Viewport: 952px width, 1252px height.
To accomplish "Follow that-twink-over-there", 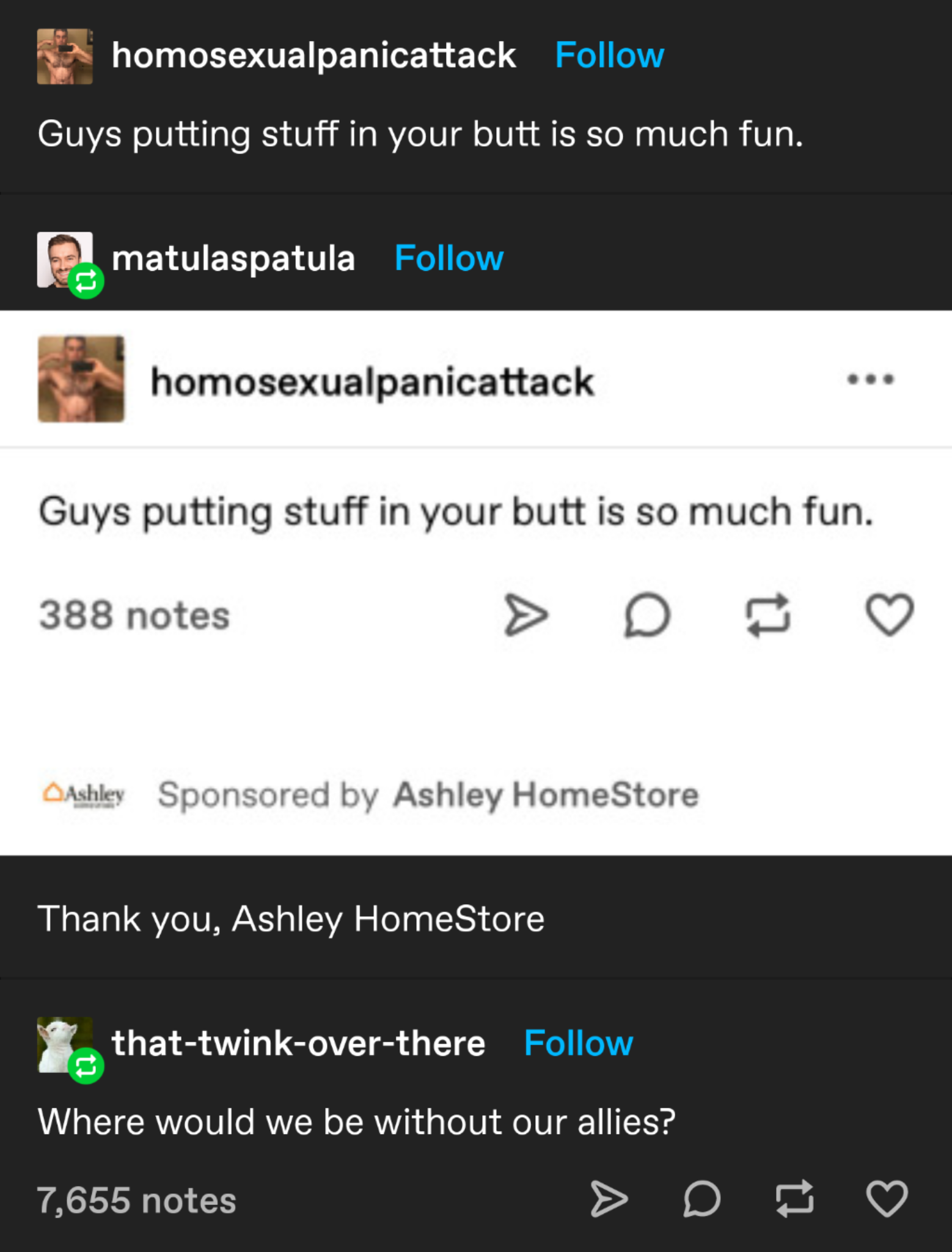I will coord(579,1043).
